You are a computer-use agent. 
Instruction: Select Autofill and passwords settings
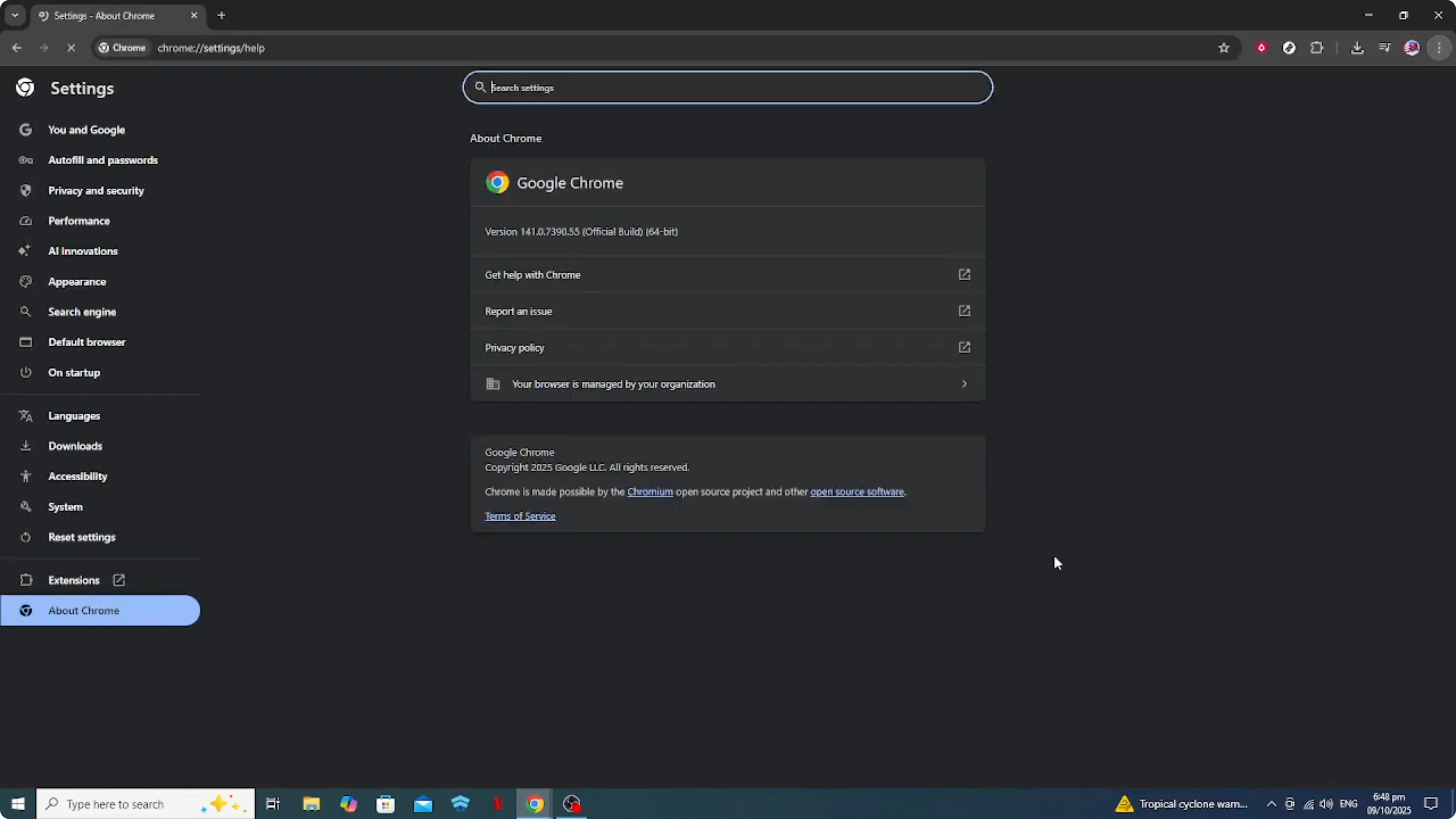pos(103,160)
